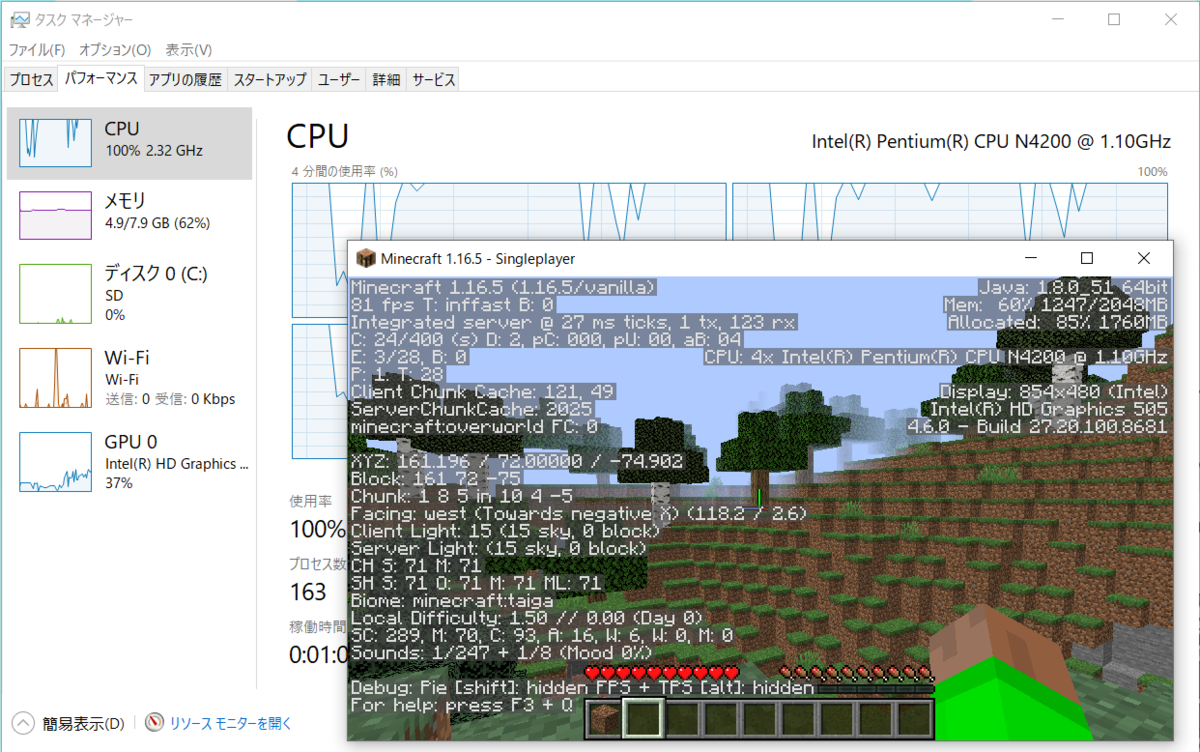The width and height of the screenshot is (1200, 752).
Task: Maximize the Minecraft window
Action: click(1087, 258)
